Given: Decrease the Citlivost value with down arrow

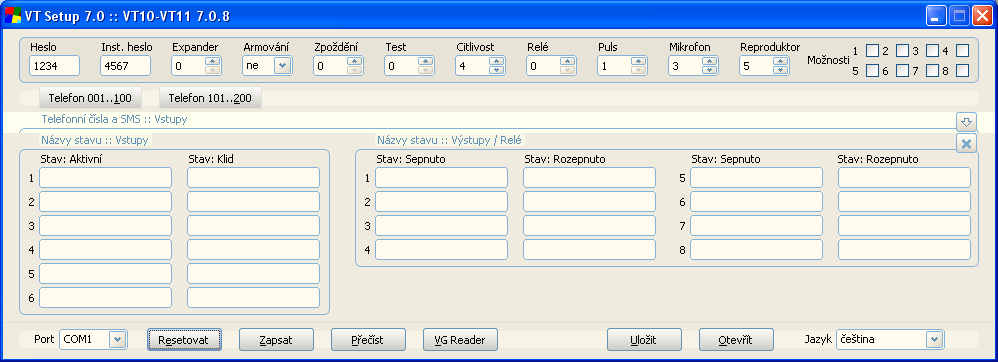Looking at the screenshot, I should point(496,69).
